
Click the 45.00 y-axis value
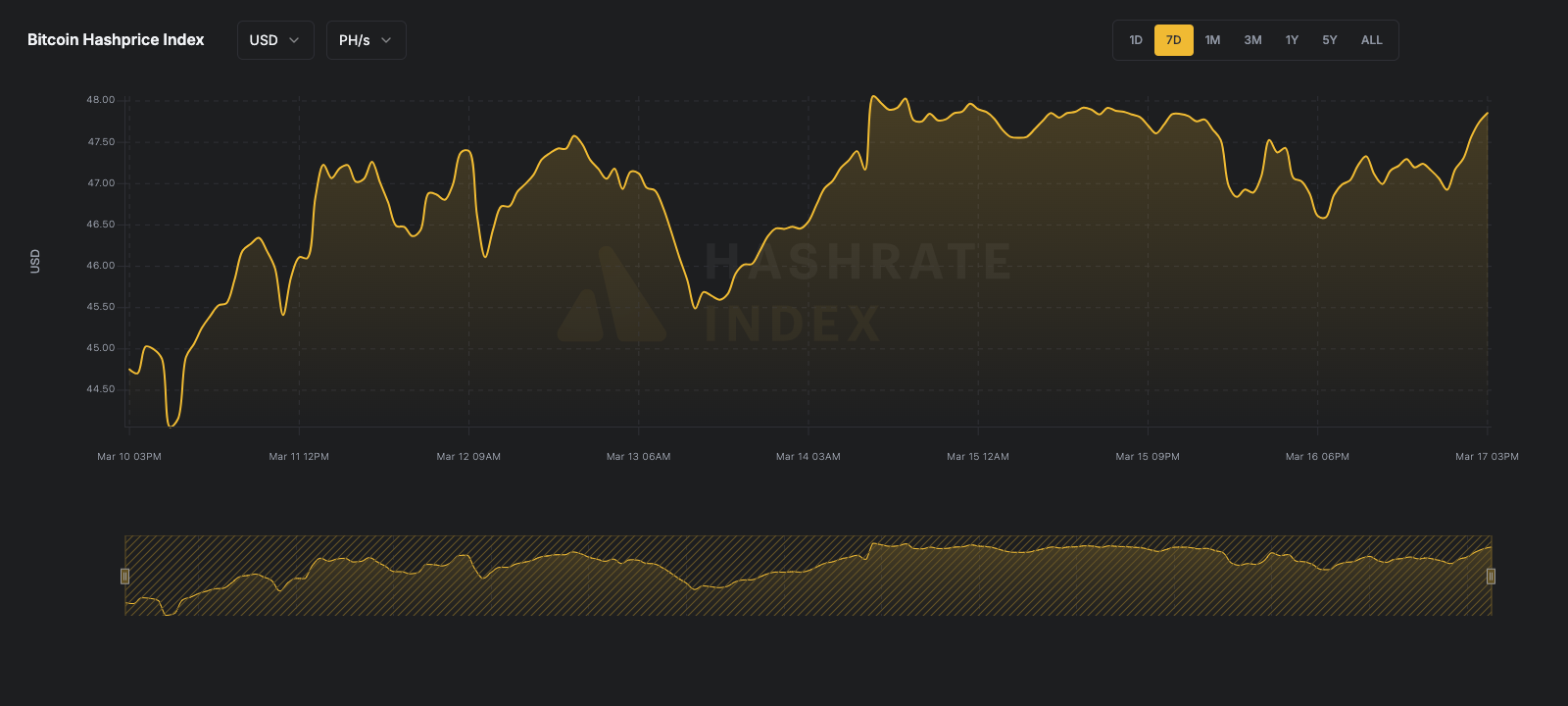(101, 348)
